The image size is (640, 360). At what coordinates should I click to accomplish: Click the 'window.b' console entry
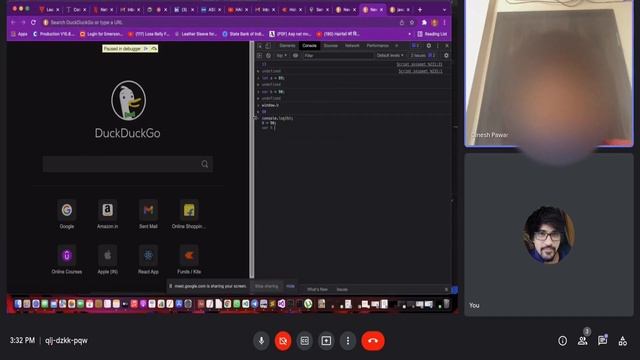click(x=270, y=105)
